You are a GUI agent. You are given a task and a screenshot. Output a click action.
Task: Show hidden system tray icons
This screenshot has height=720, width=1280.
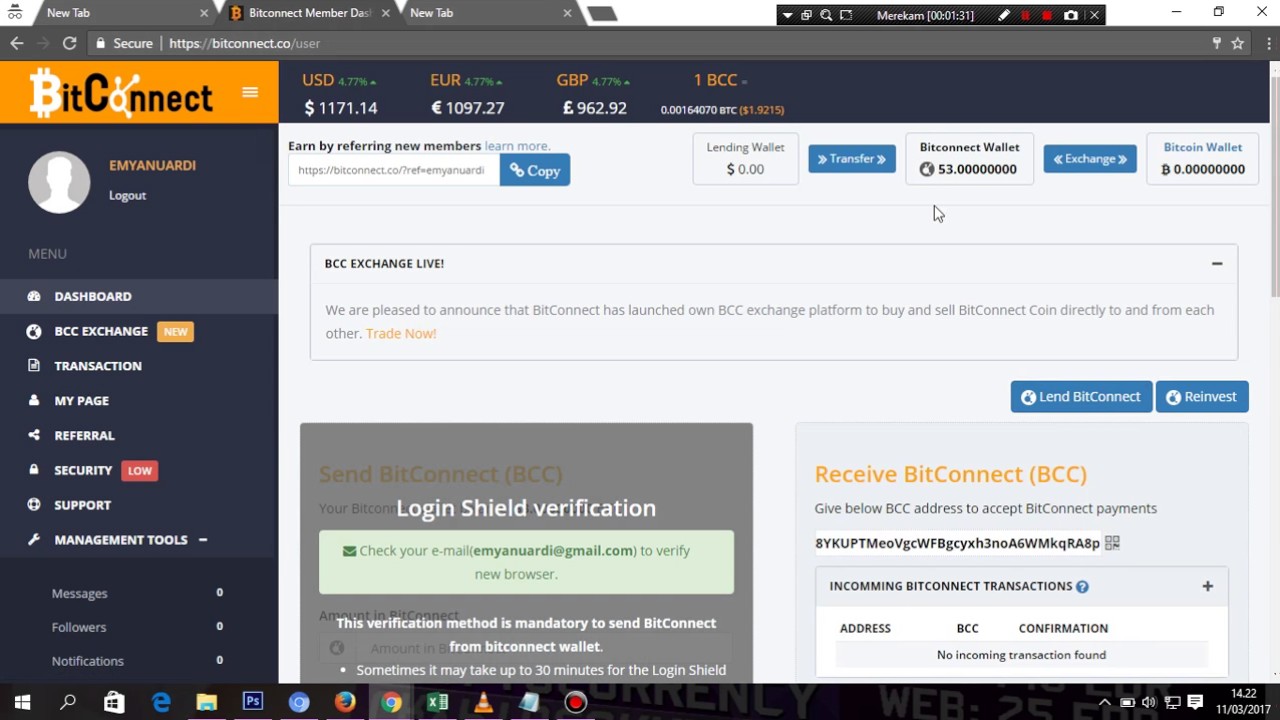[x=1104, y=702]
